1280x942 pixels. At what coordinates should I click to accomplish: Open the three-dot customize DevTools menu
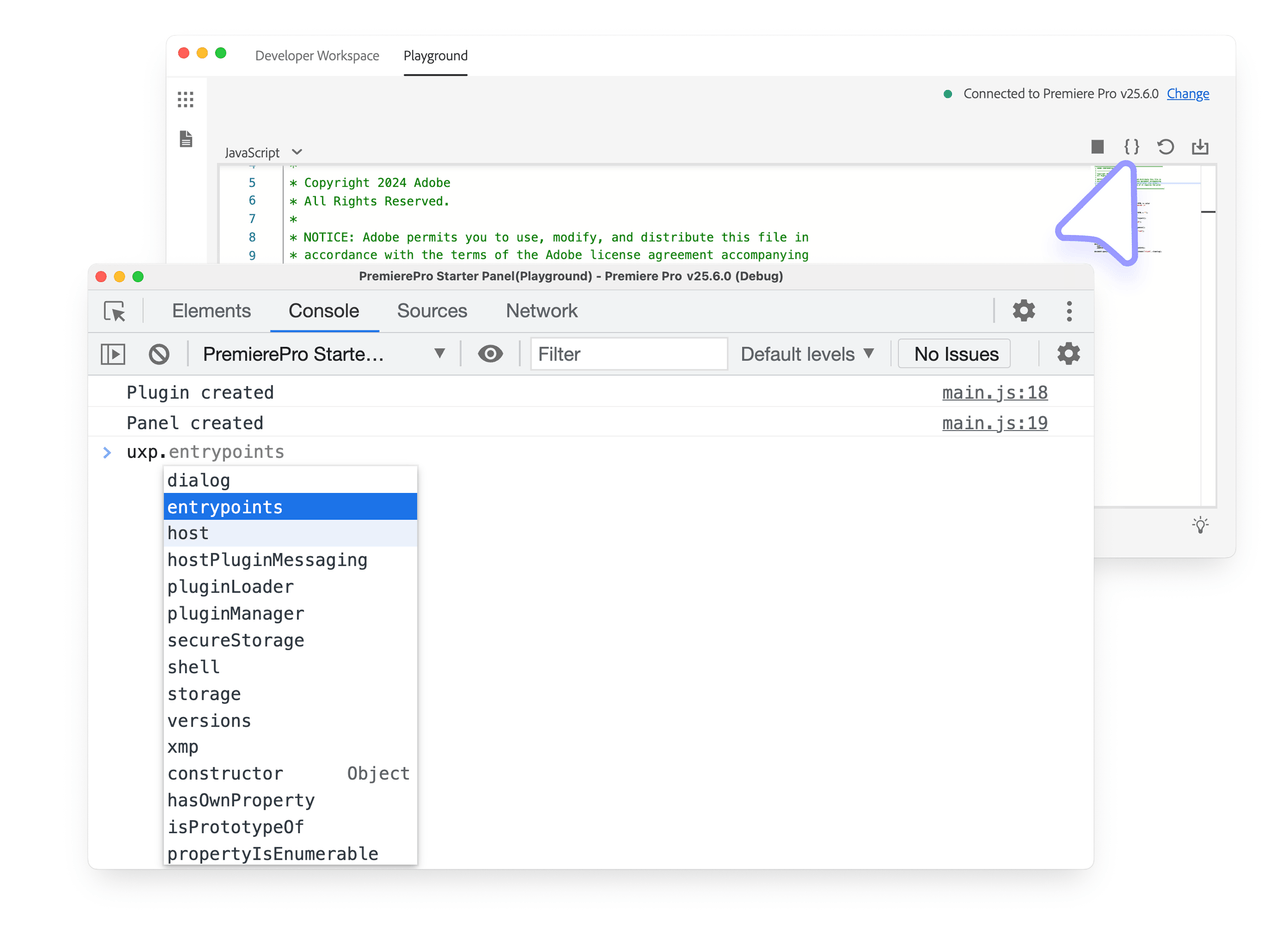(1069, 311)
